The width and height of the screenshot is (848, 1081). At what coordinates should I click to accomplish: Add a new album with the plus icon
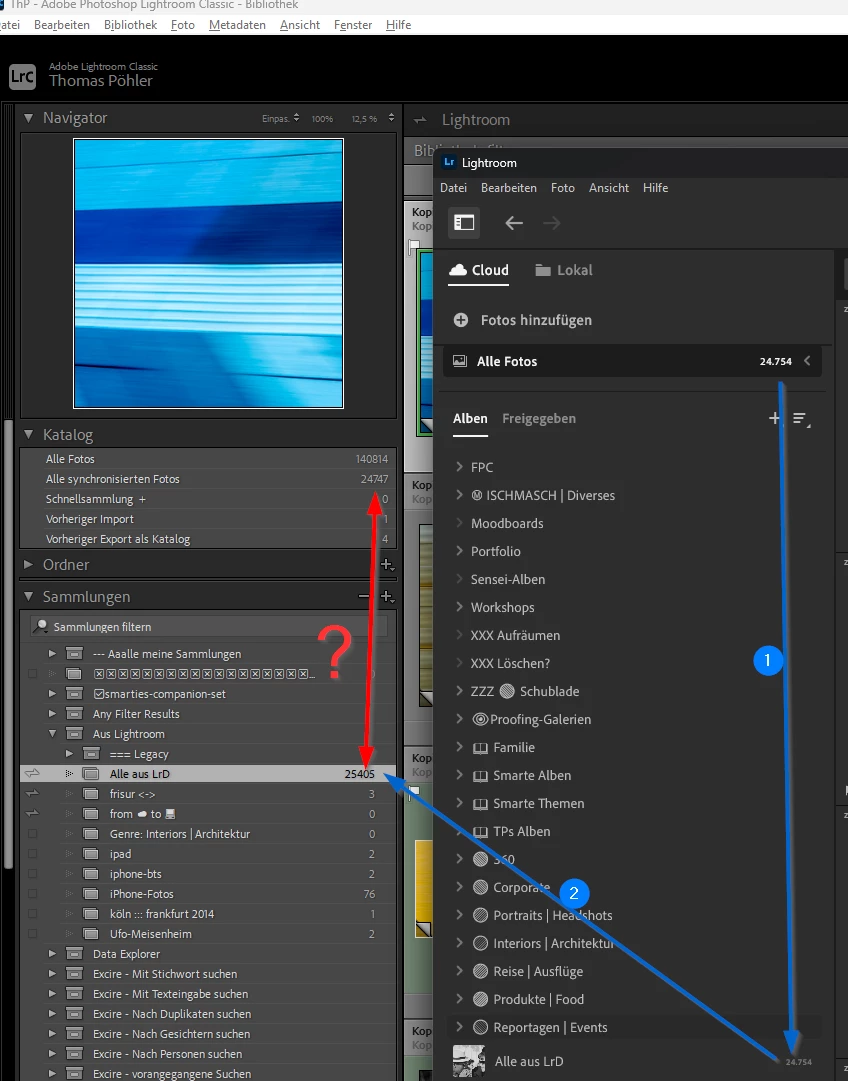click(x=774, y=418)
